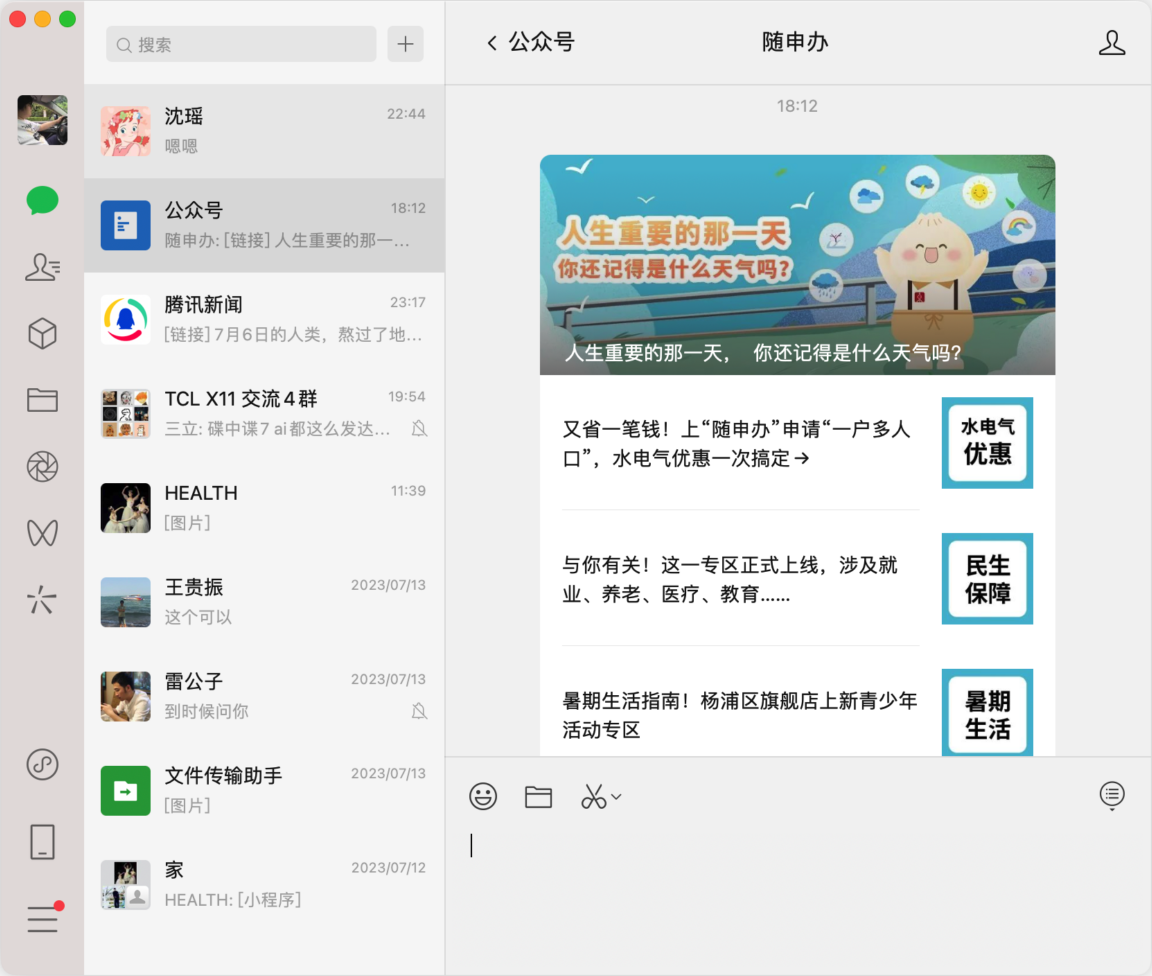Click mute bell icon on TCL X11 chat
1152x976 pixels.
pyautogui.click(x=420, y=428)
